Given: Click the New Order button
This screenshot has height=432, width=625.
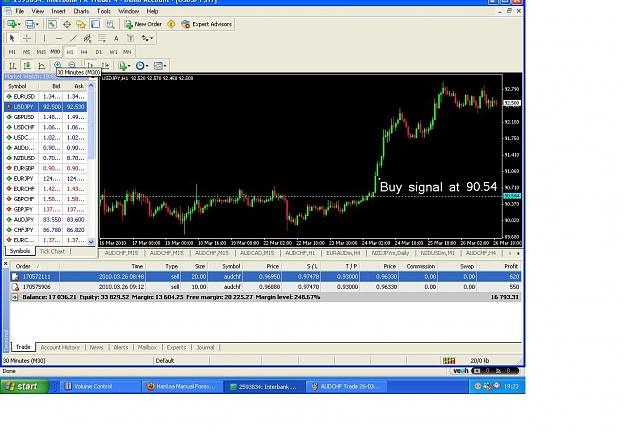Looking at the screenshot, I should 143,24.
